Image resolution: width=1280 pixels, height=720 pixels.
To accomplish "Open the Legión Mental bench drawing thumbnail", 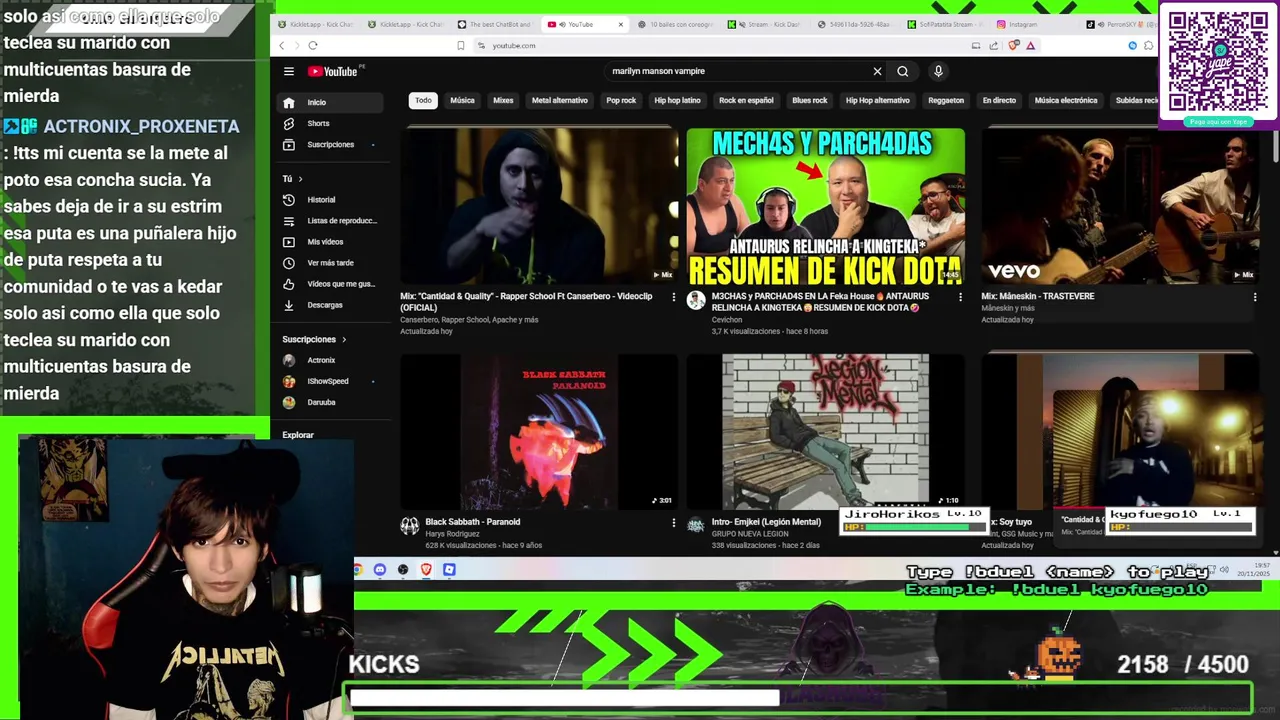I will [826, 431].
